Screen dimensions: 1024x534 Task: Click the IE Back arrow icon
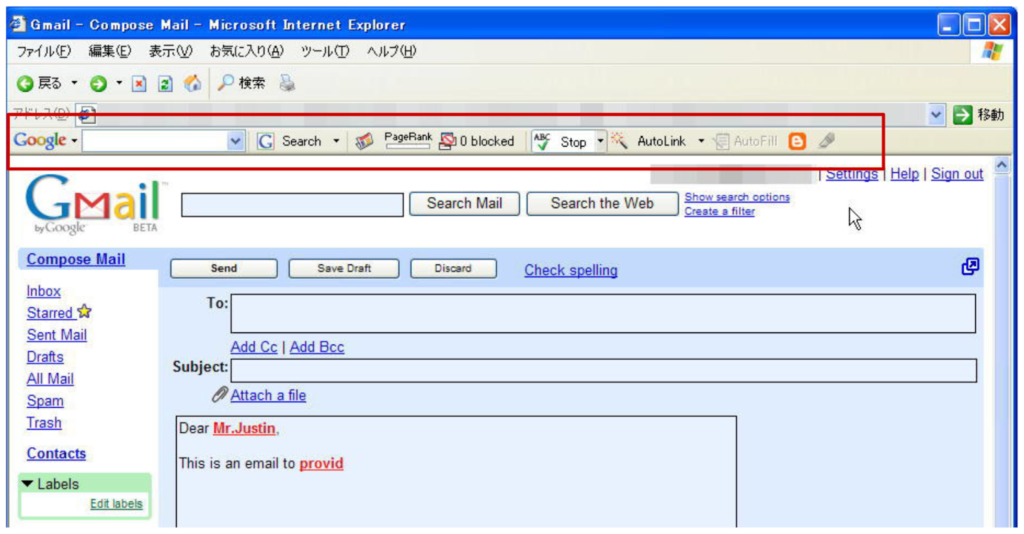[x=24, y=84]
